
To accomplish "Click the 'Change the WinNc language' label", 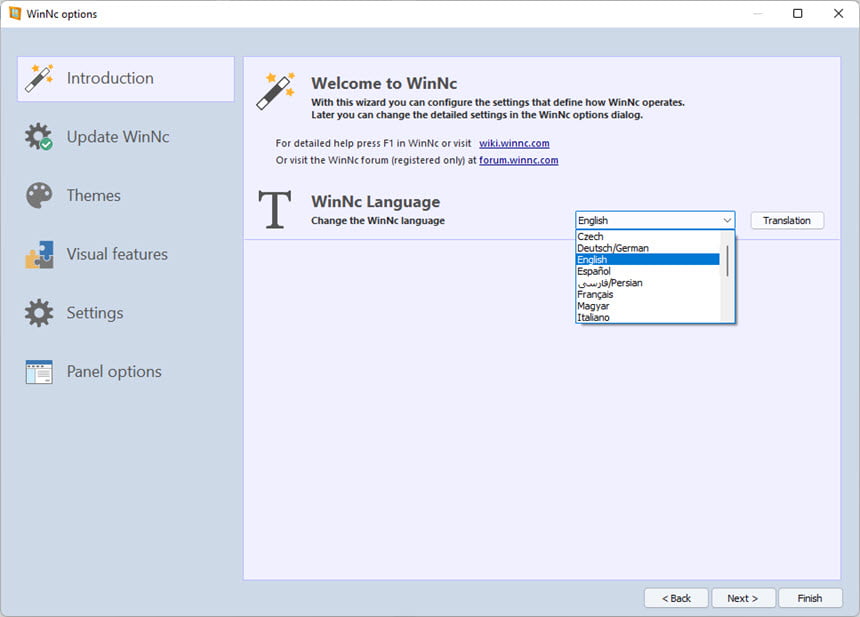I will tap(378, 220).
